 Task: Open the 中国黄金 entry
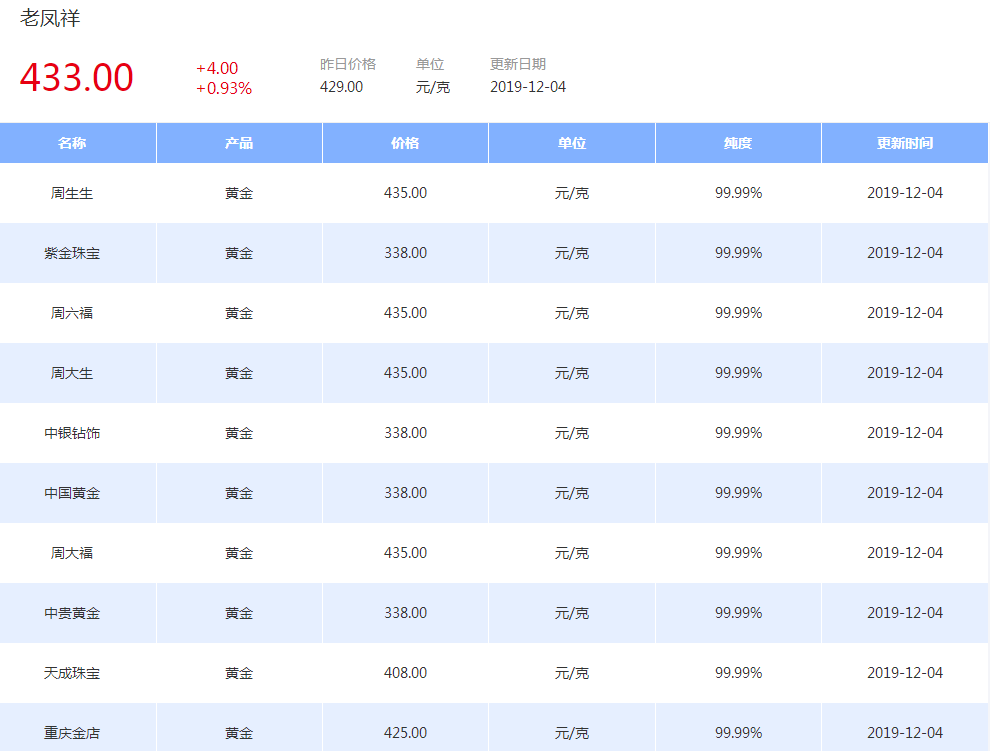point(72,493)
